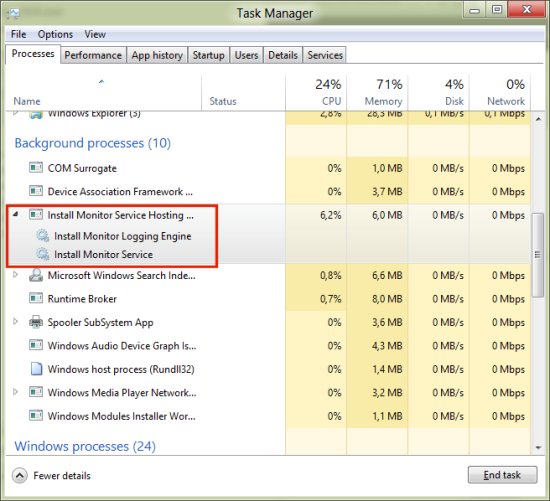Click the COM Surrogate process icon

(36, 168)
